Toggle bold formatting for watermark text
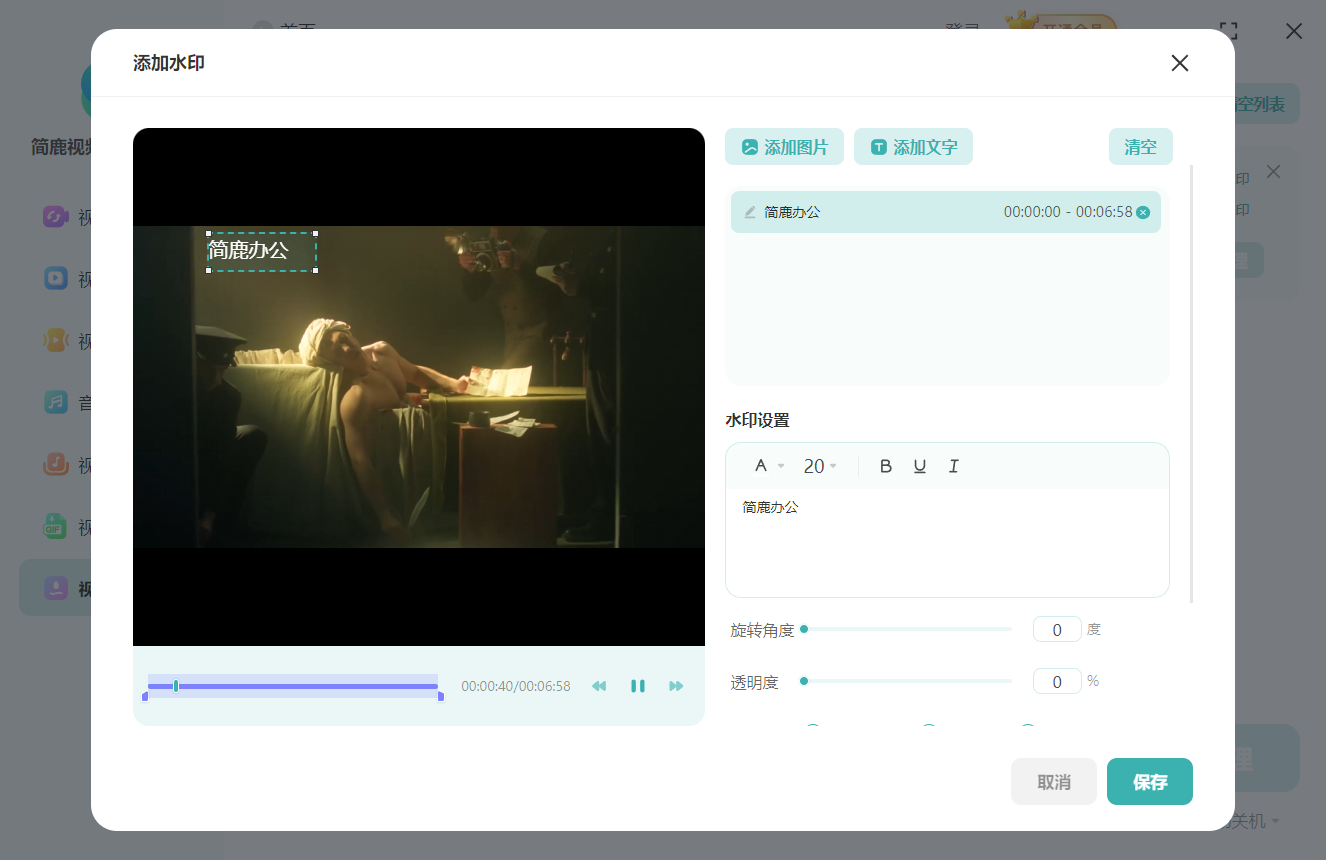Screen dimensions: 1326x860 point(885,466)
